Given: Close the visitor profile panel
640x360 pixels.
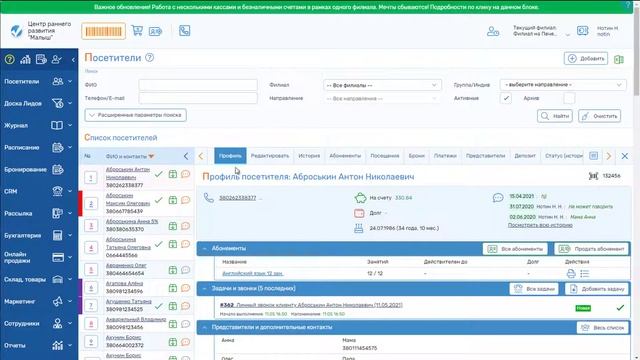Looking at the screenshot, I should pyautogui.click(x=624, y=156).
